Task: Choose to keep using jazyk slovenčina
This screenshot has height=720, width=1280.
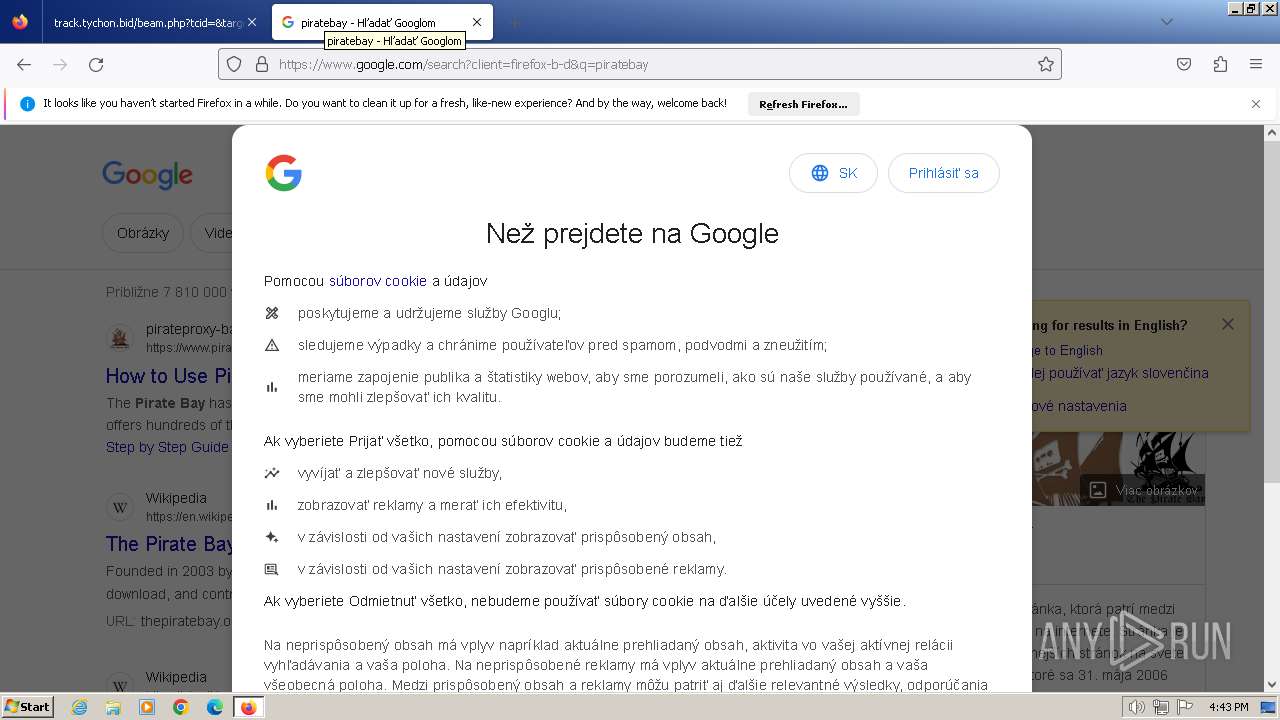Action: pyautogui.click(x=1120, y=373)
